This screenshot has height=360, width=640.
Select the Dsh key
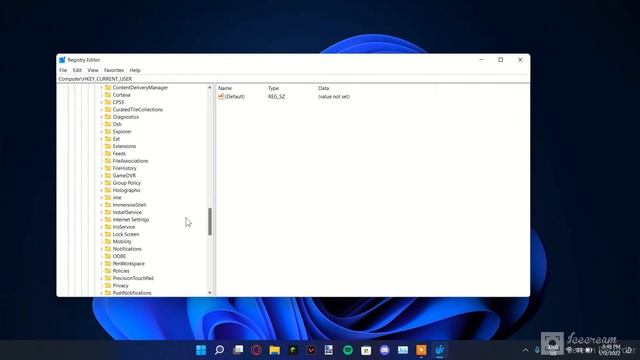point(117,124)
